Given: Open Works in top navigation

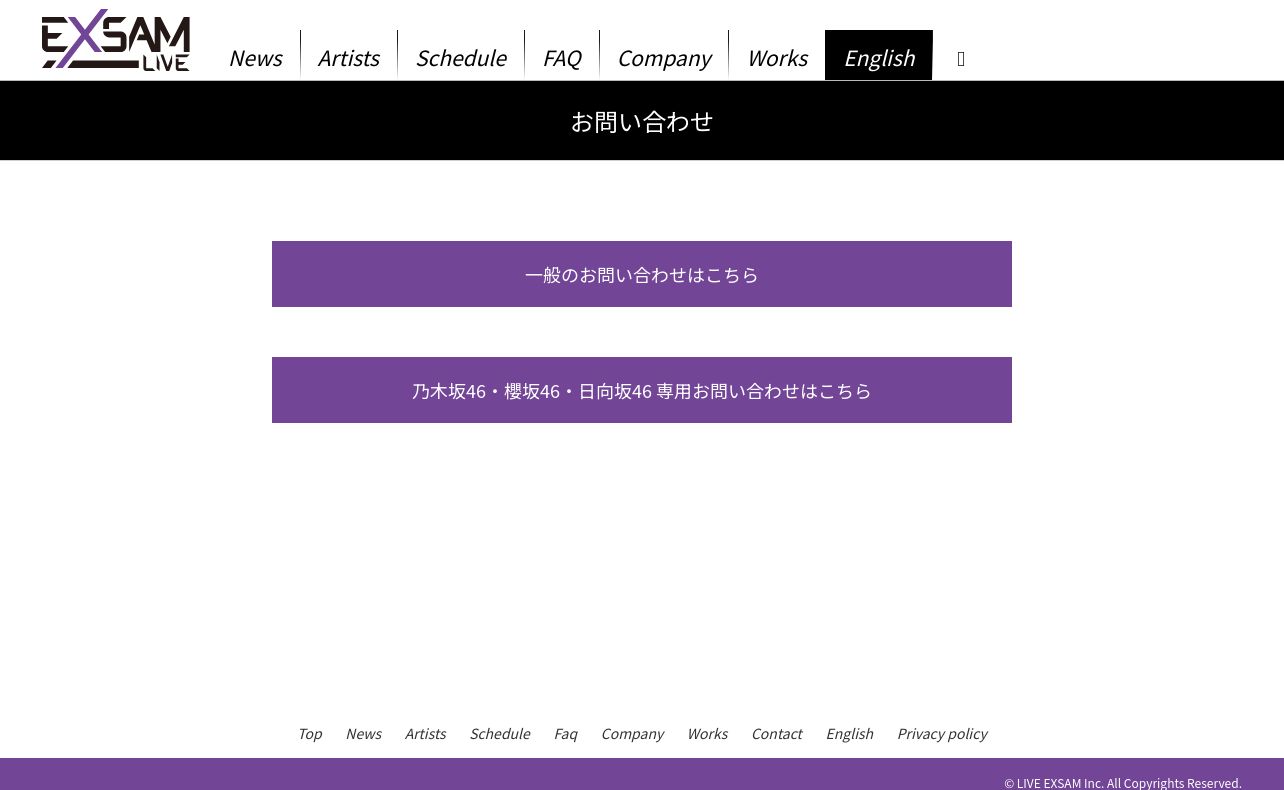Looking at the screenshot, I should 777,58.
